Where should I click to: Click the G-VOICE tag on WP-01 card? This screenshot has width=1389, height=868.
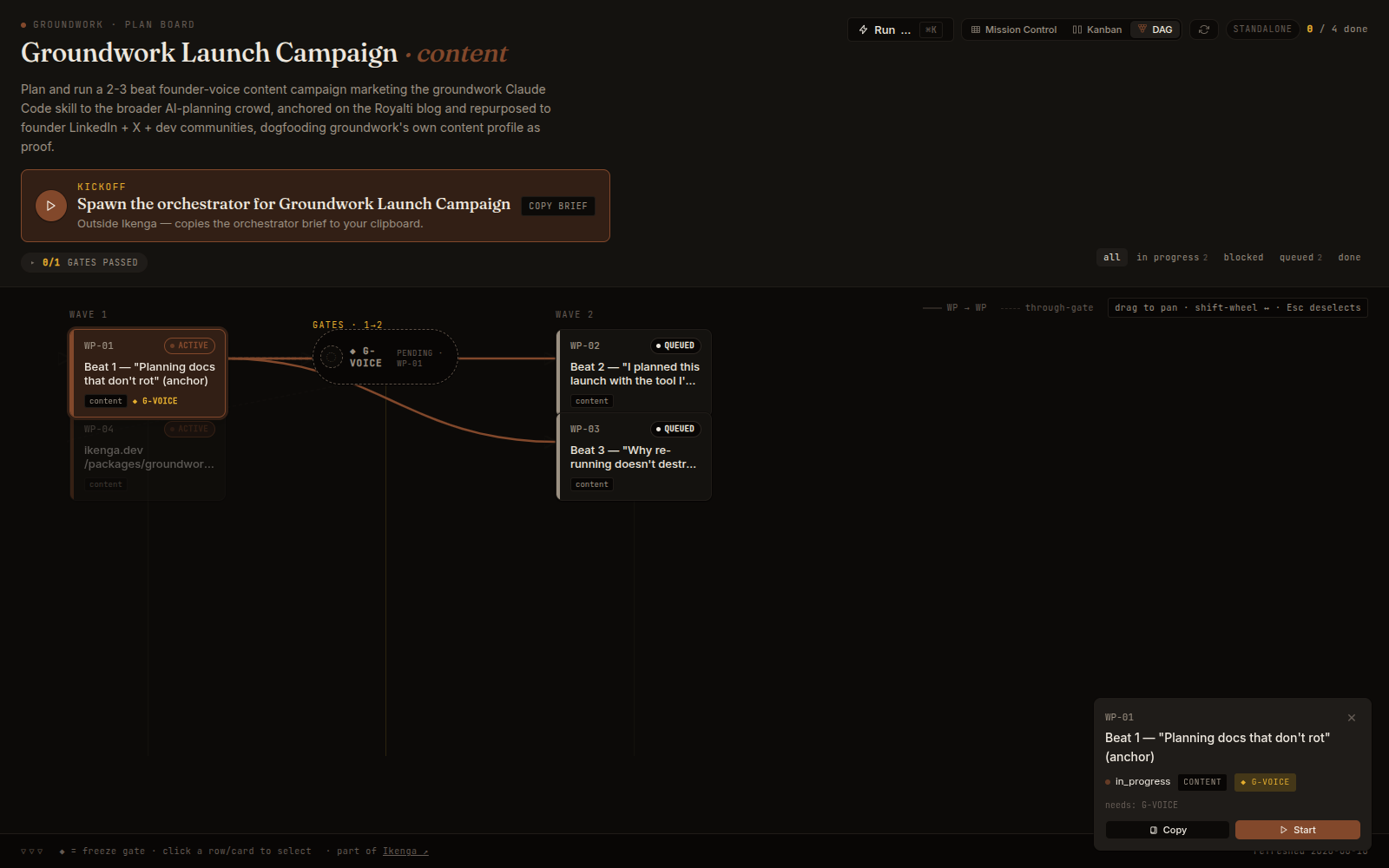[x=155, y=401]
